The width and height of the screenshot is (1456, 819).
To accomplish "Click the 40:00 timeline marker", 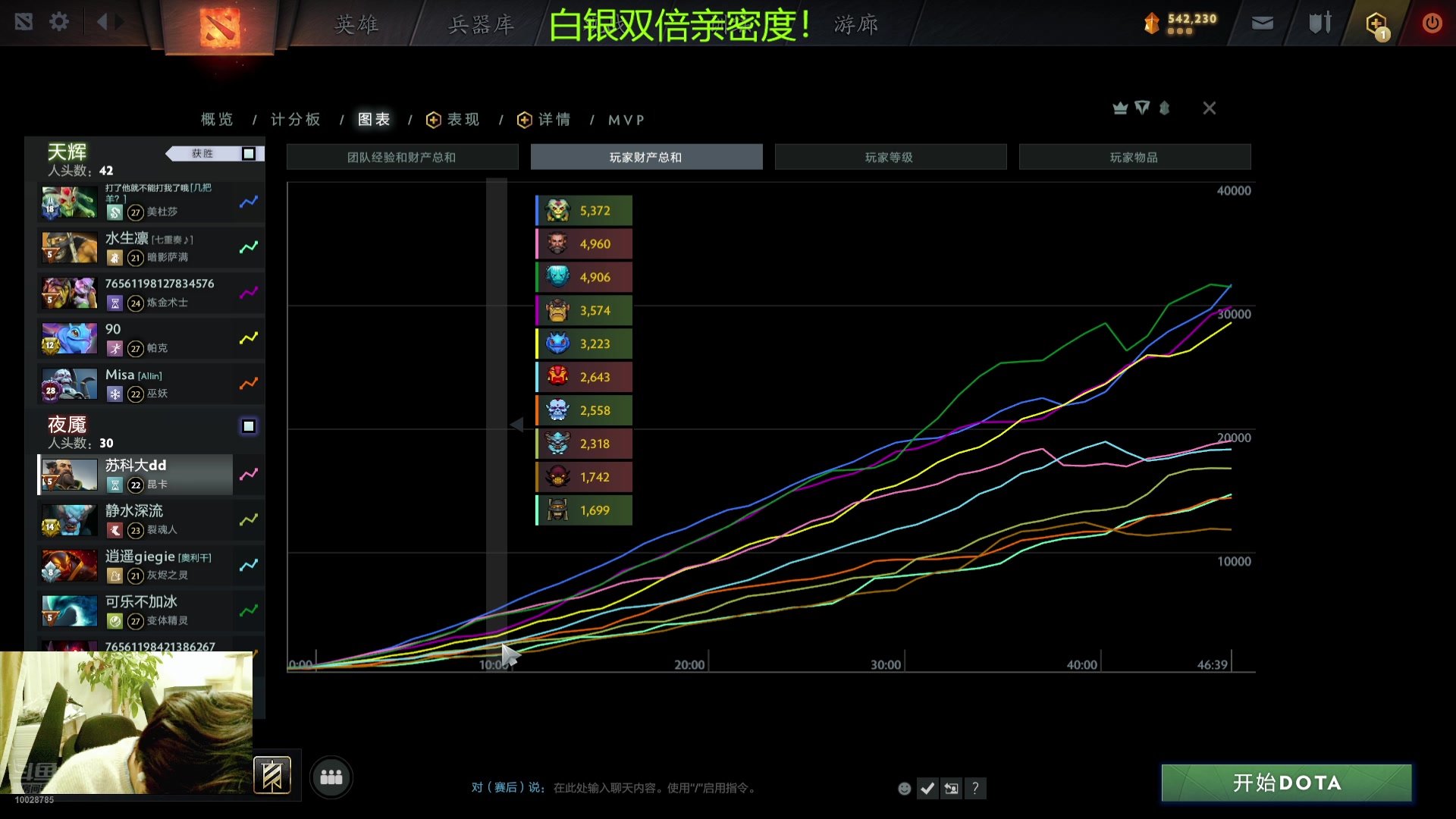I will 1082,665.
